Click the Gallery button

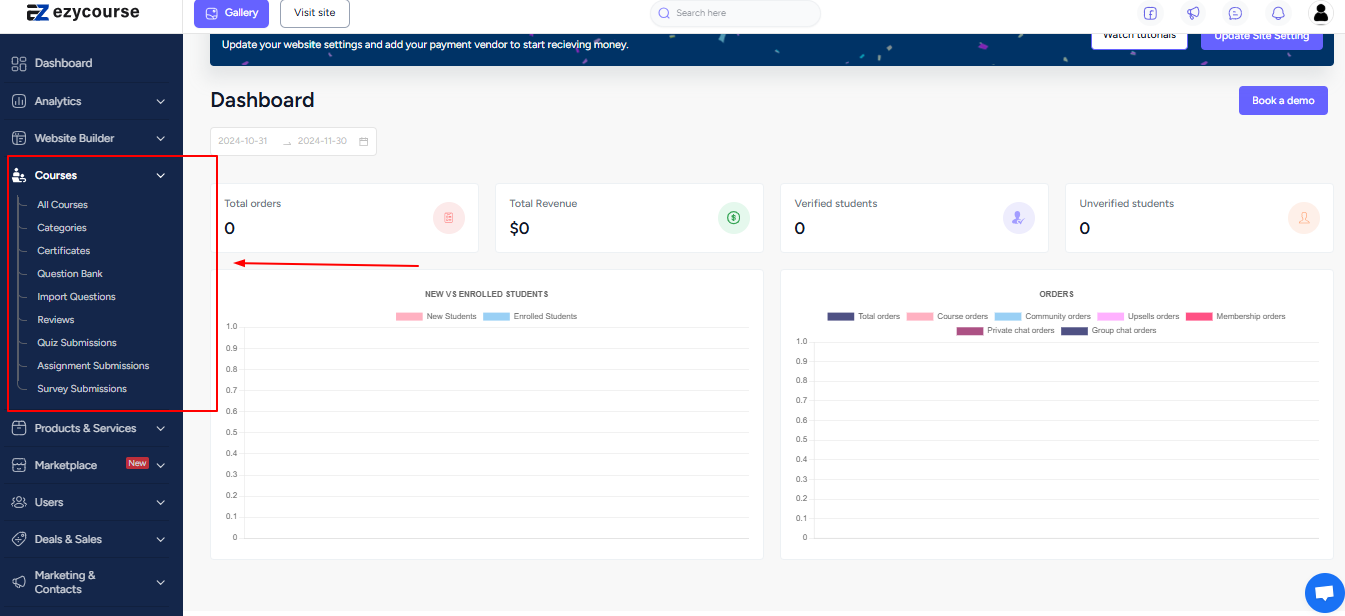(x=231, y=13)
